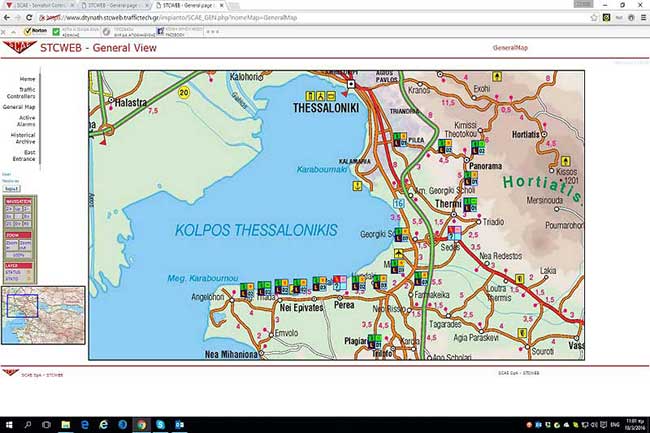
Task: Open traffic controller icon next to Pilea
Action: [400, 139]
